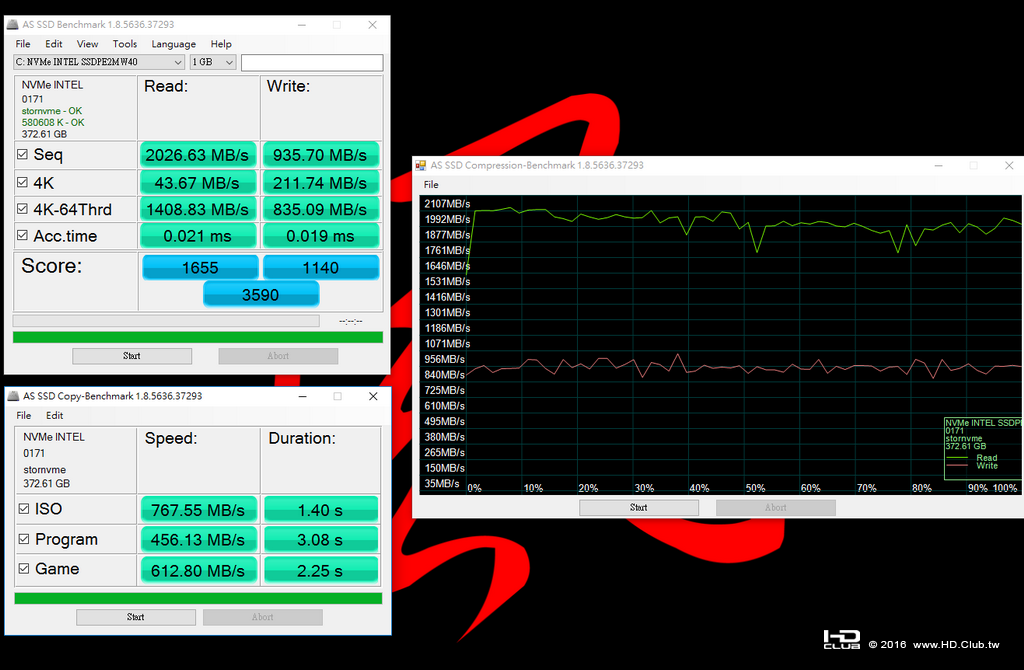
Task: Open Edit menu in Copy-Benchmark window
Action: pos(54,415)
